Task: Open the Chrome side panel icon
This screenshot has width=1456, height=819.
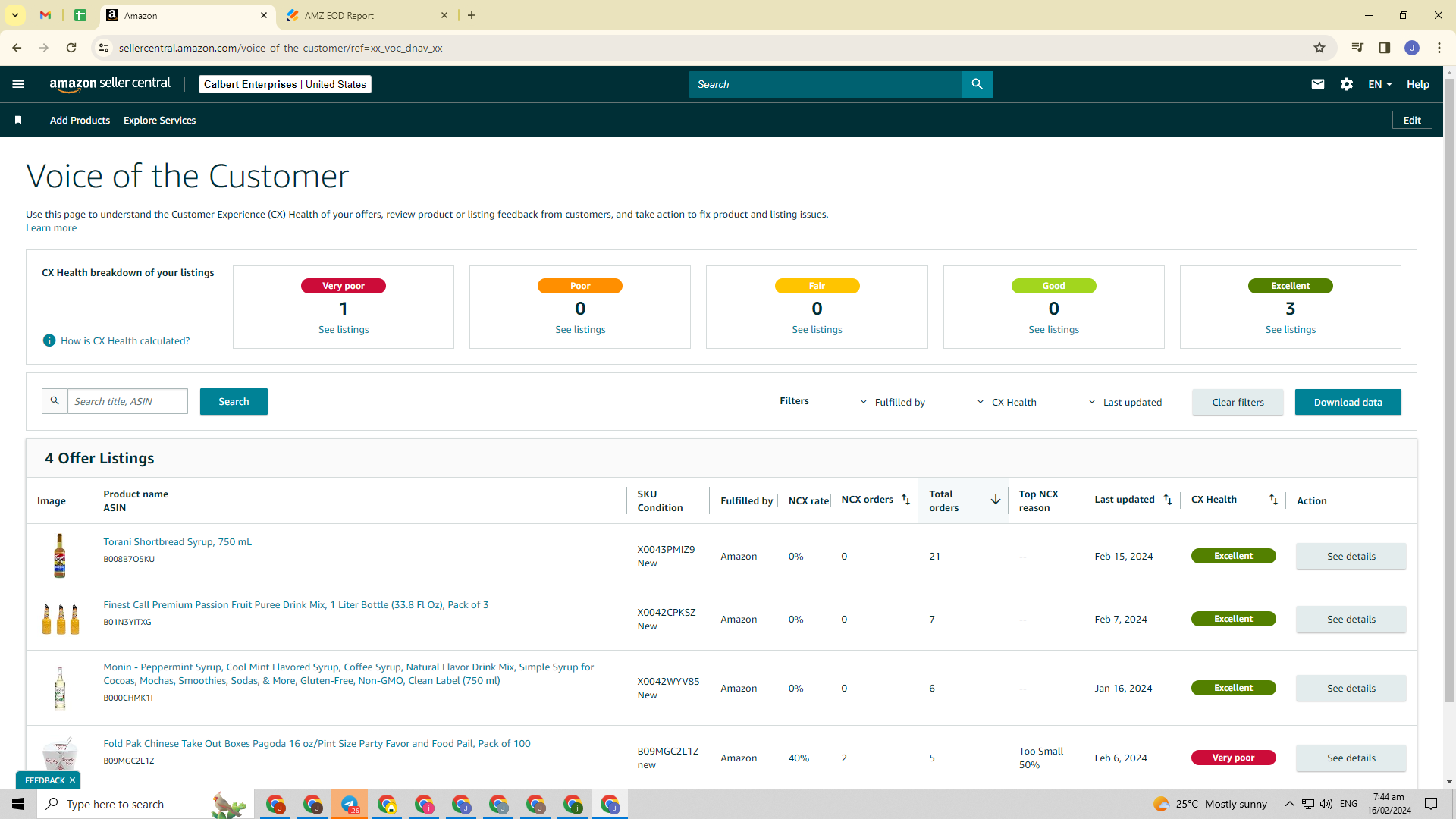Action: [1385, 48]
